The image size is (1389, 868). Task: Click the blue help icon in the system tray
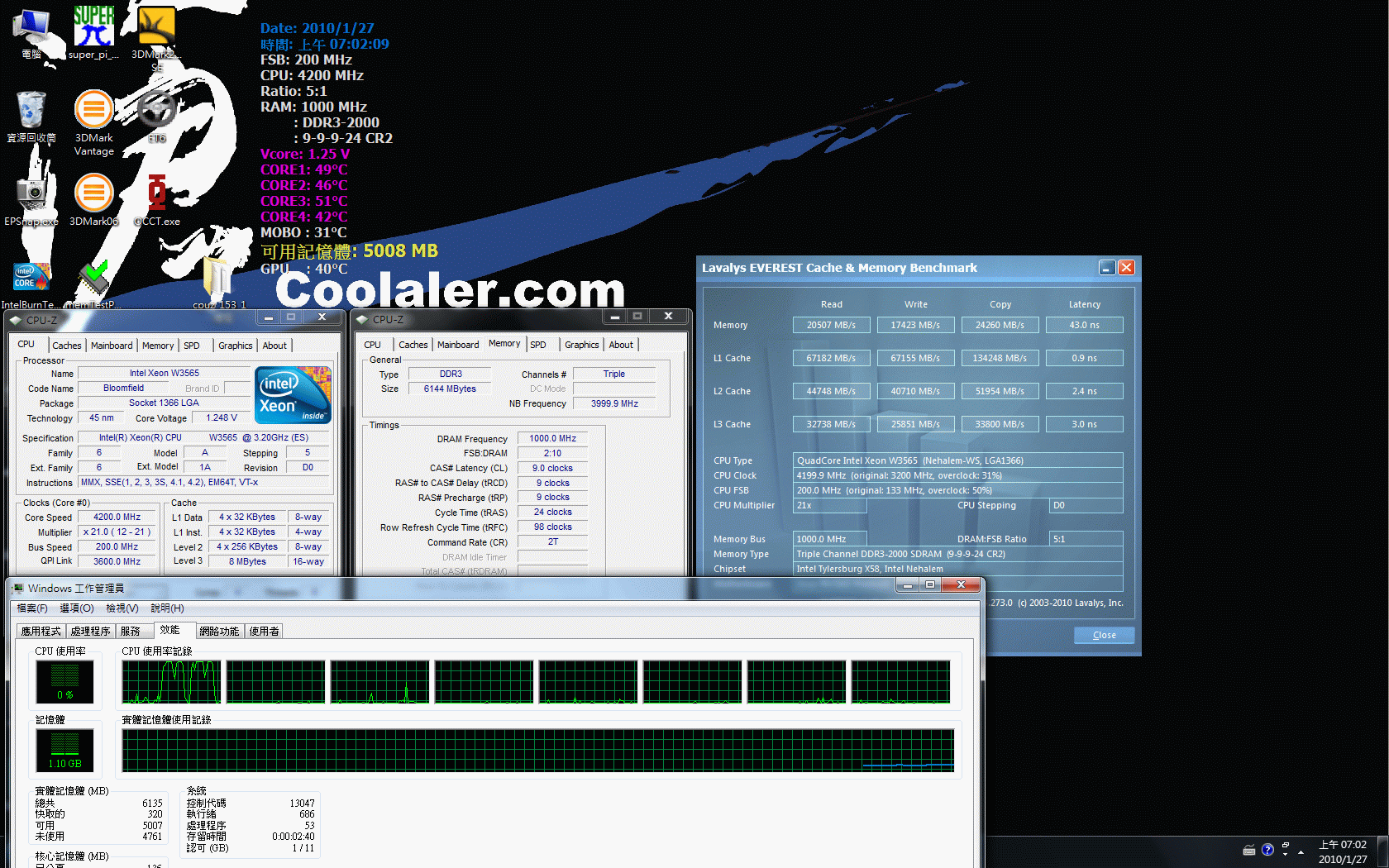1267,851
